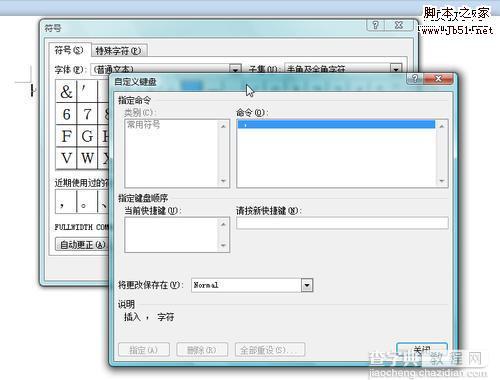Open the 子集 subset dropdown
500x380 pixels.
(x=396, y=69)
